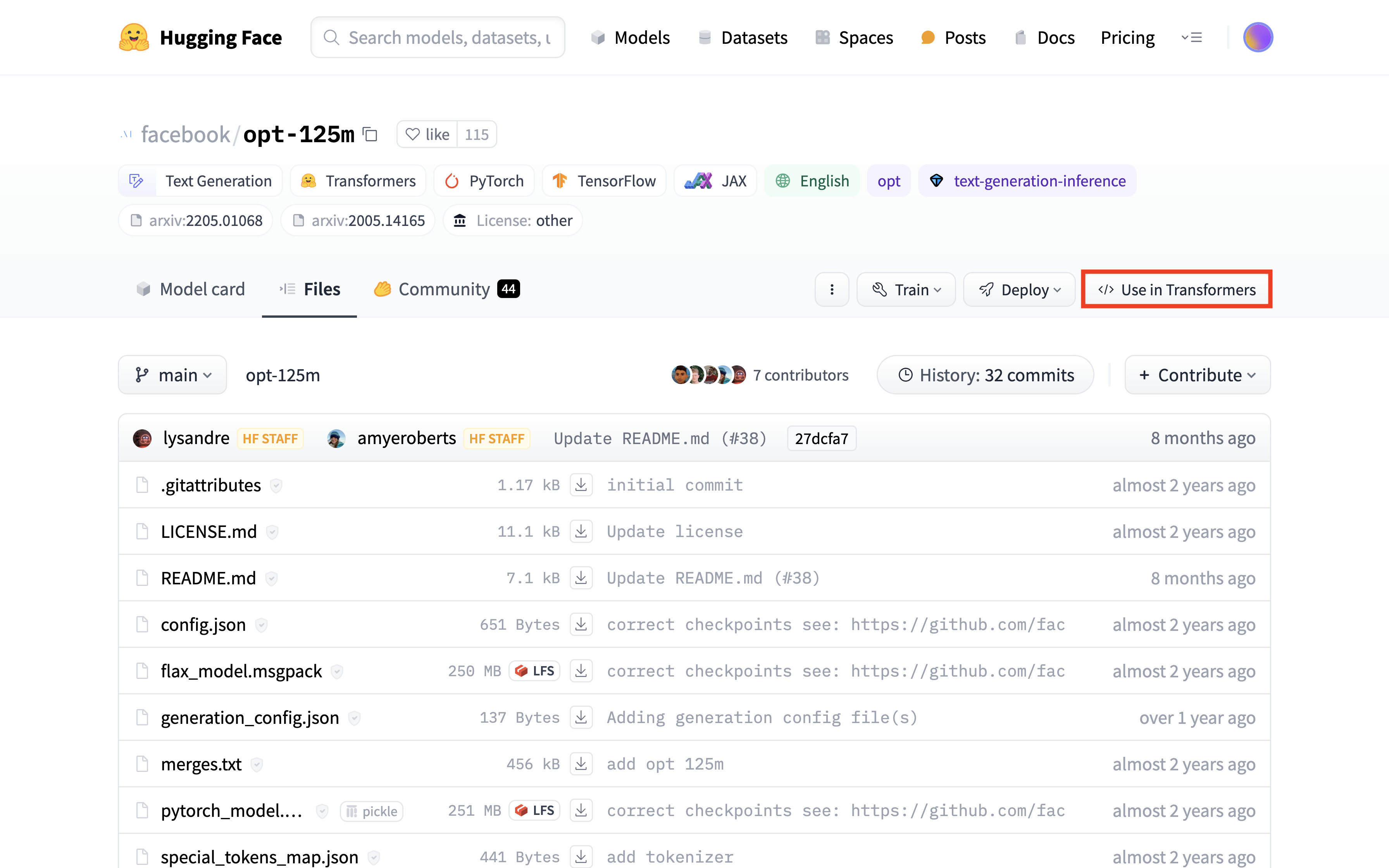Open the Models nav item
1389x868 pixels.
[x=630, y=37]
